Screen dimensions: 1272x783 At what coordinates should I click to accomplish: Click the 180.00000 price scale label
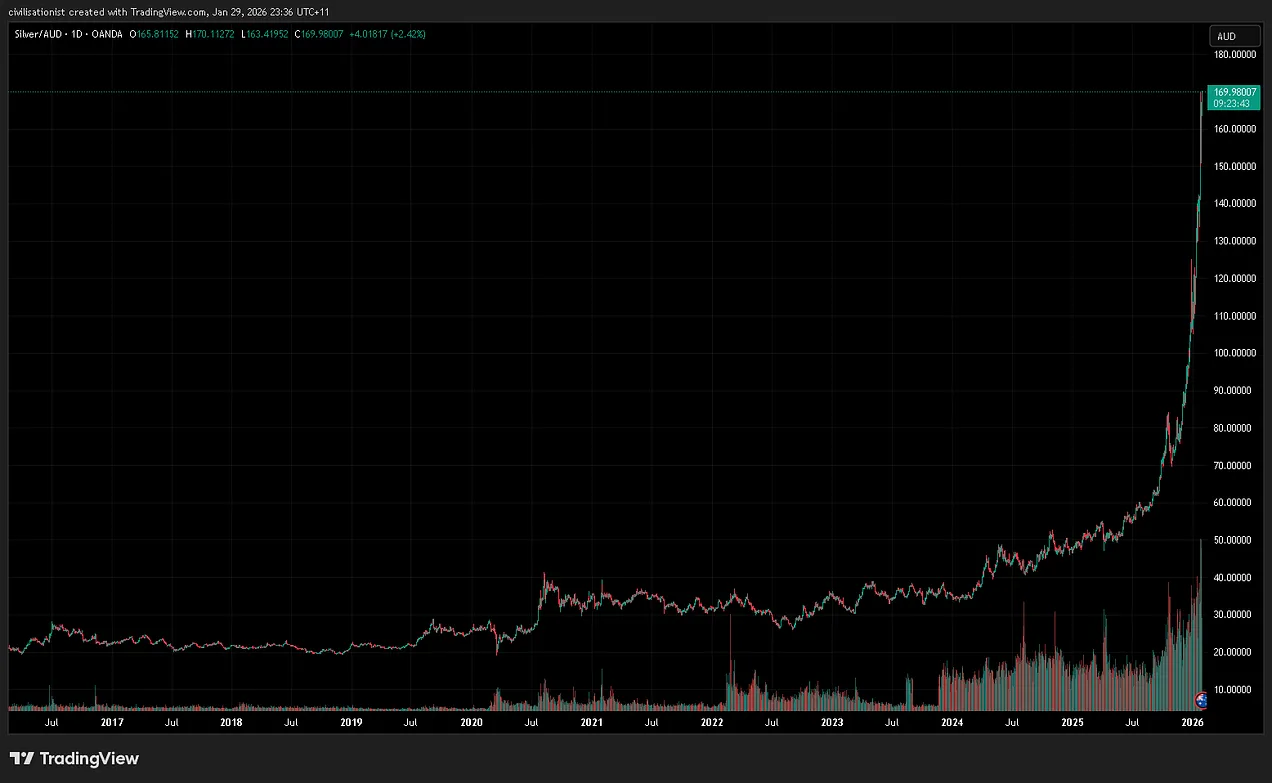(x=1234, y=54)
